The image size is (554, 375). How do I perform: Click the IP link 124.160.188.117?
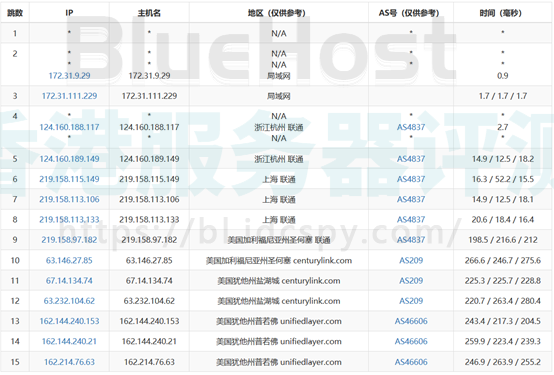(69, 127)
